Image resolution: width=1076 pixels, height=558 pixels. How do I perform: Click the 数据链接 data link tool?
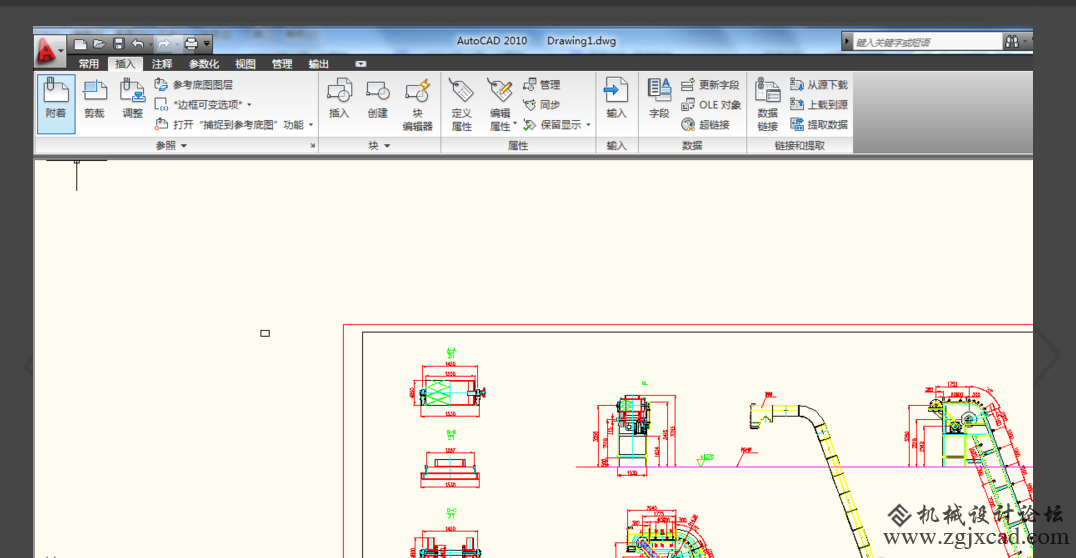767,105
